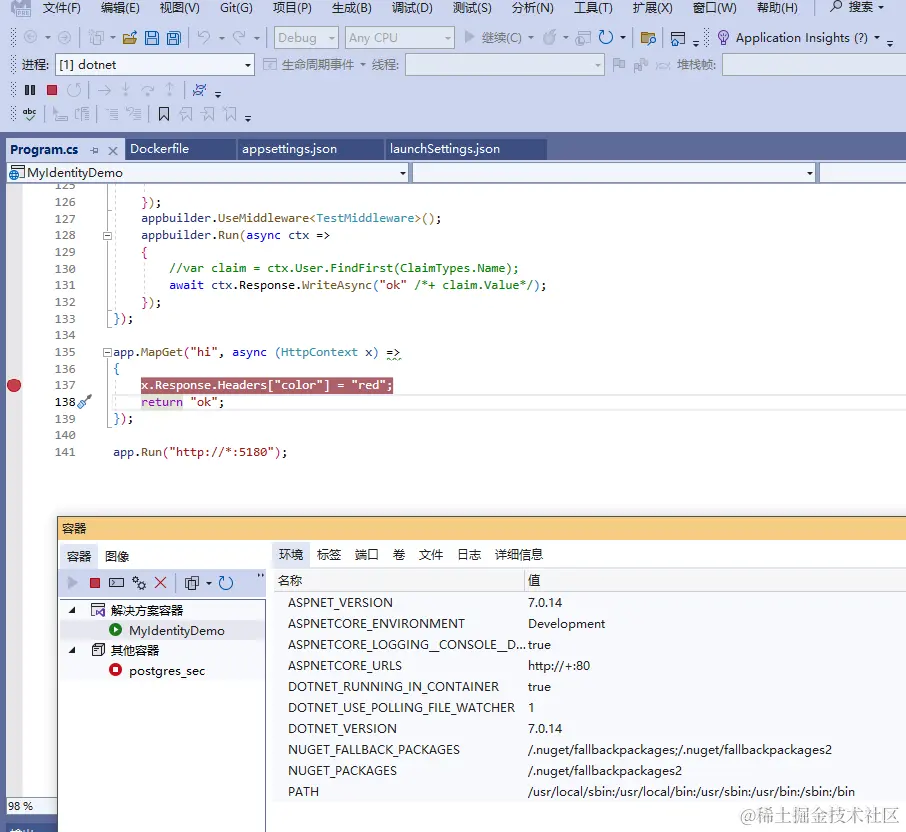906x832 pixels.
Task: Toggle the breakpoint on line 137
Action: (x=14, y=385)
